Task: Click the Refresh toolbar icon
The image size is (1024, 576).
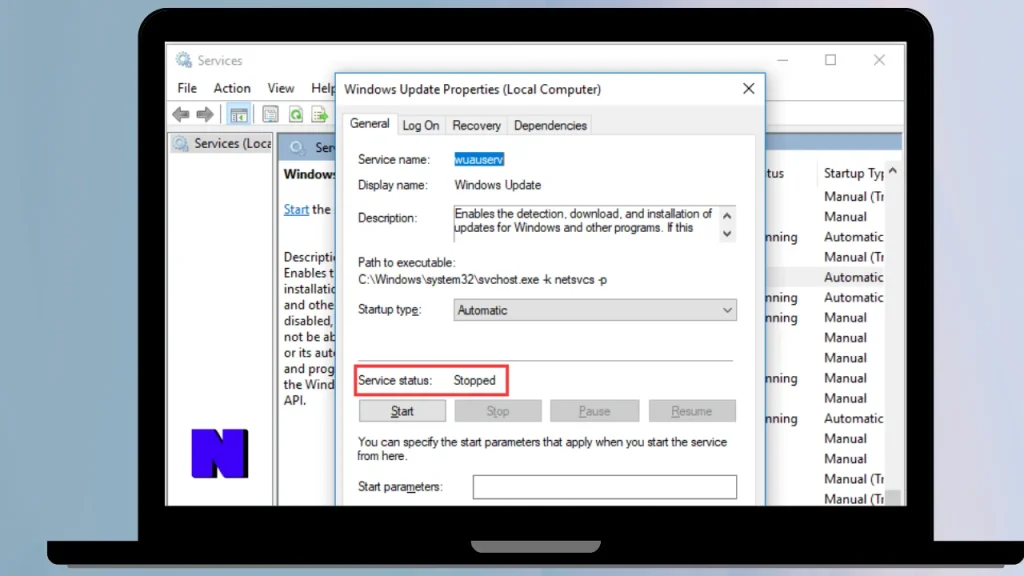Action: (x=296, y=114)
